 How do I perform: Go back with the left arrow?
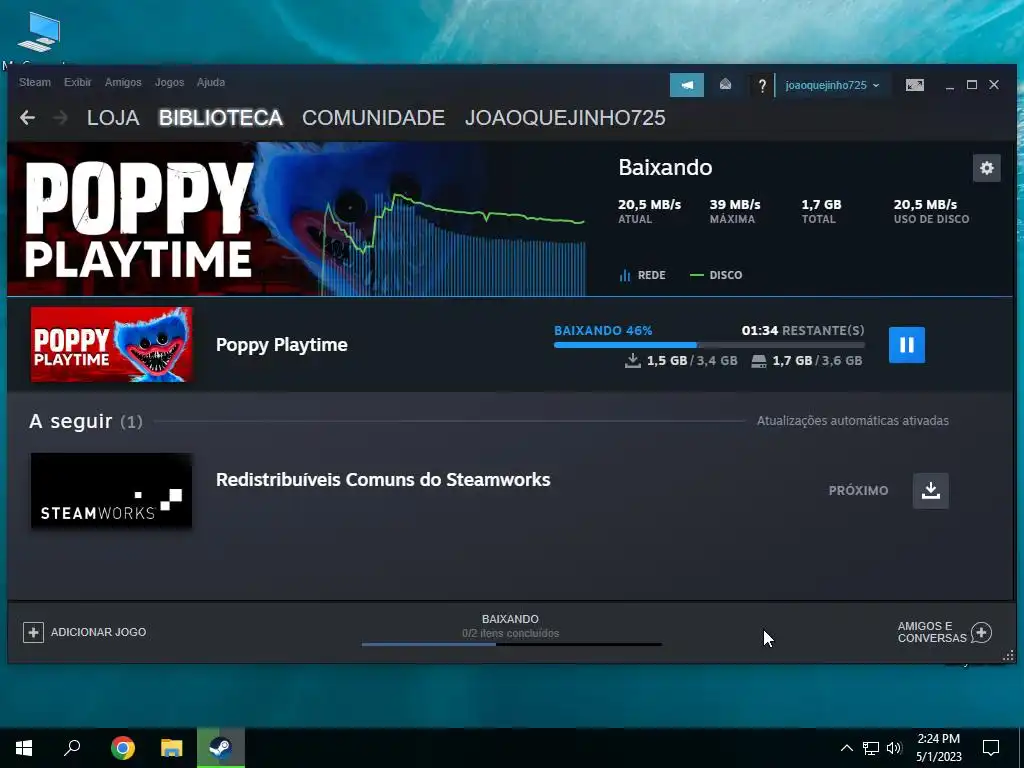(x=27, y=118)
